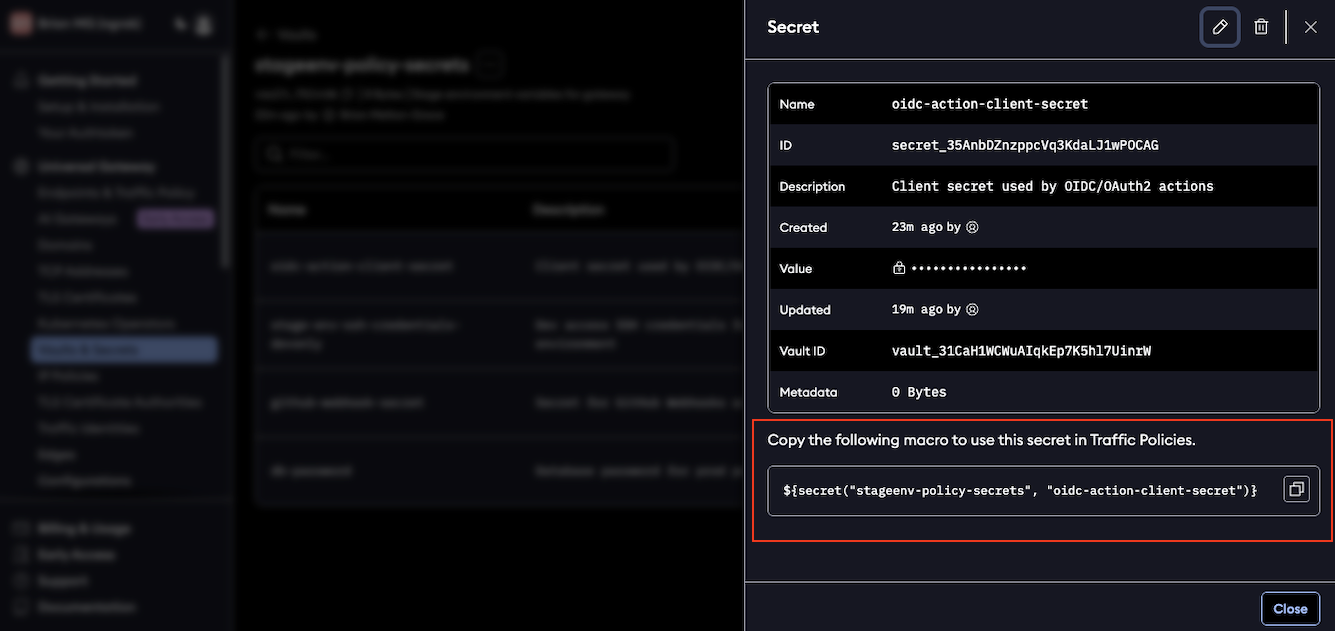Click inside the Filter search field
The height and width of the screenshot is (631, 1335).
(x=465, y=153)
